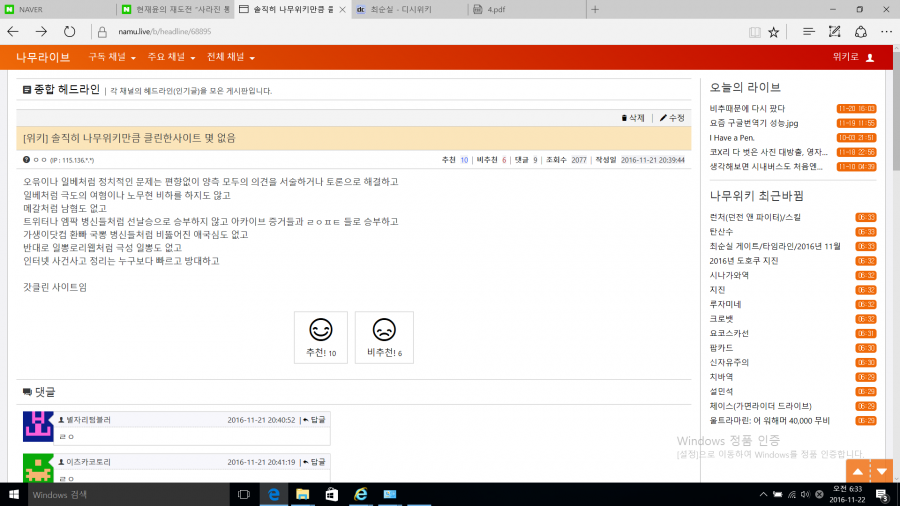This screenshot has height=506, width=900.
Task: Reply to 별자리텀블러's comment via 답글
Action: click(314, 419)
